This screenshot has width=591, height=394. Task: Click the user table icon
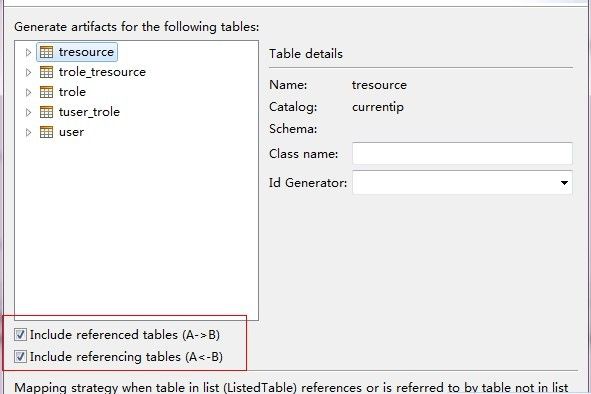[46, 132]
